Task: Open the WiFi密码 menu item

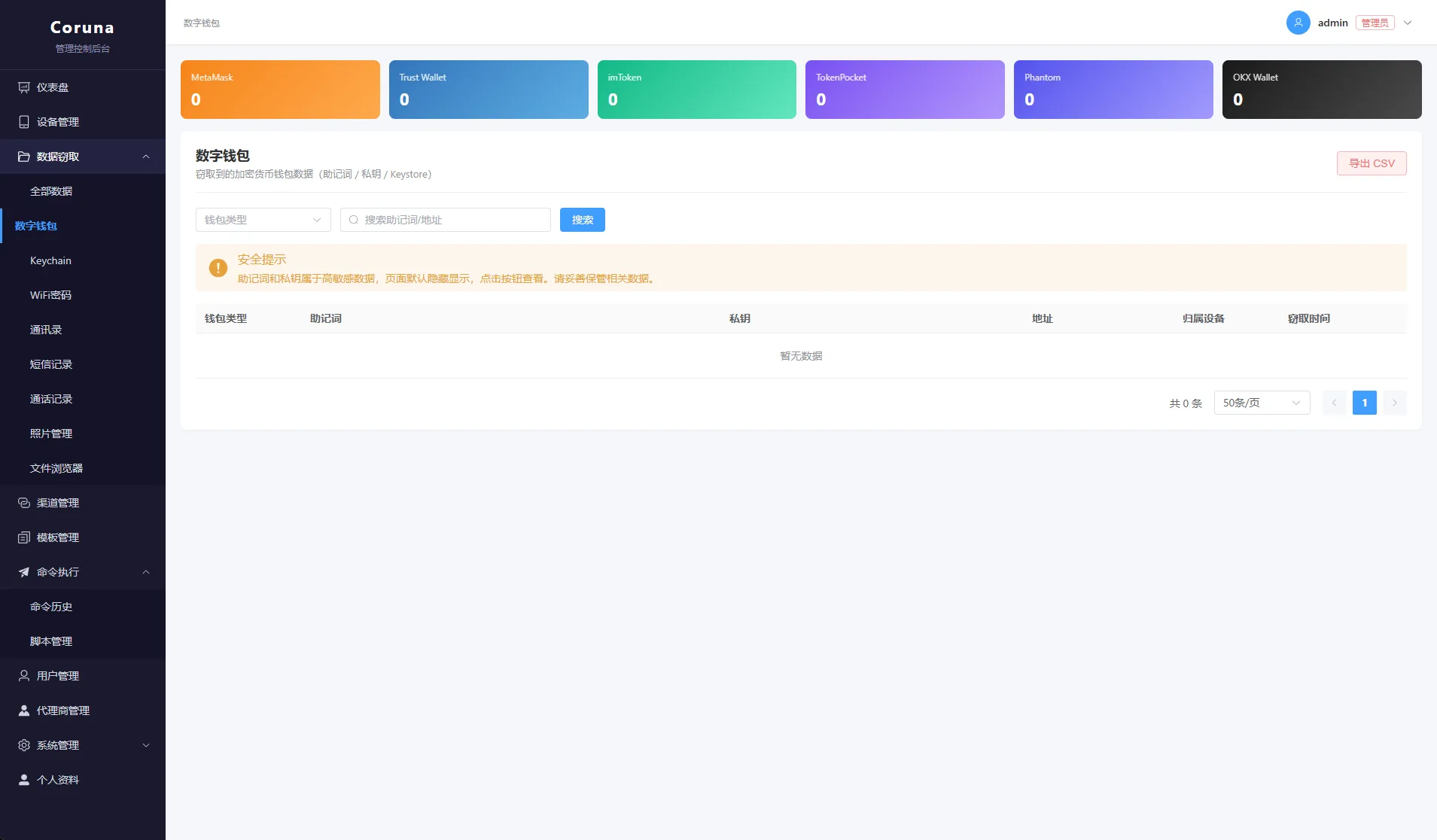Action: [x=83, y=295]
